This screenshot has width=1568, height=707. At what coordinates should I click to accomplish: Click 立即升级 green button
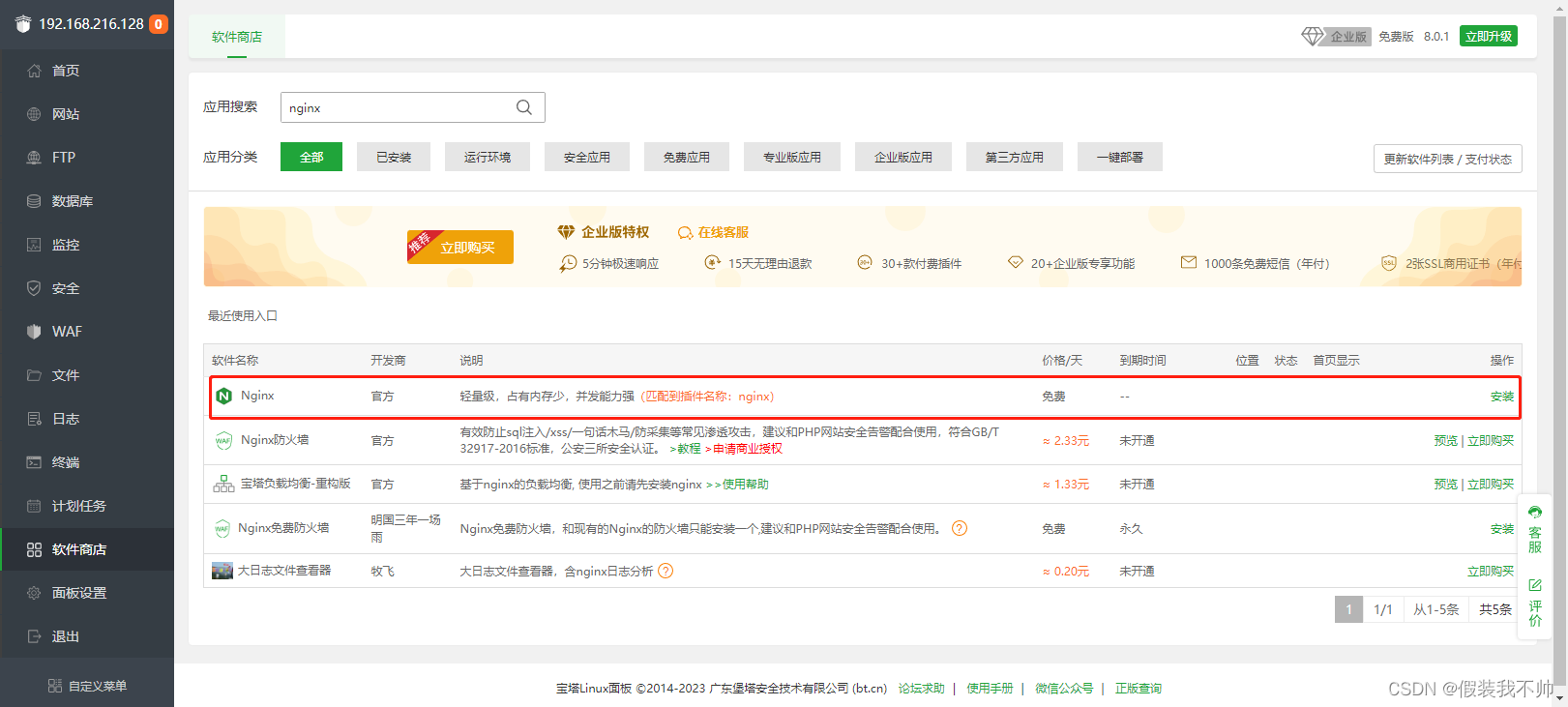pos(1489,37)
